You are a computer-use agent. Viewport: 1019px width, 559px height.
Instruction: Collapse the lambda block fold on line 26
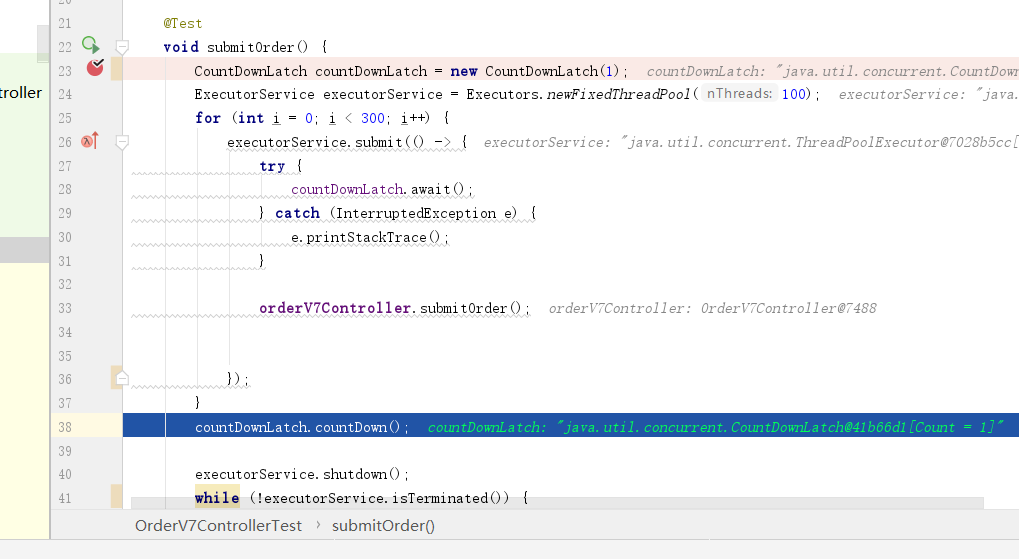click(122, 142)
